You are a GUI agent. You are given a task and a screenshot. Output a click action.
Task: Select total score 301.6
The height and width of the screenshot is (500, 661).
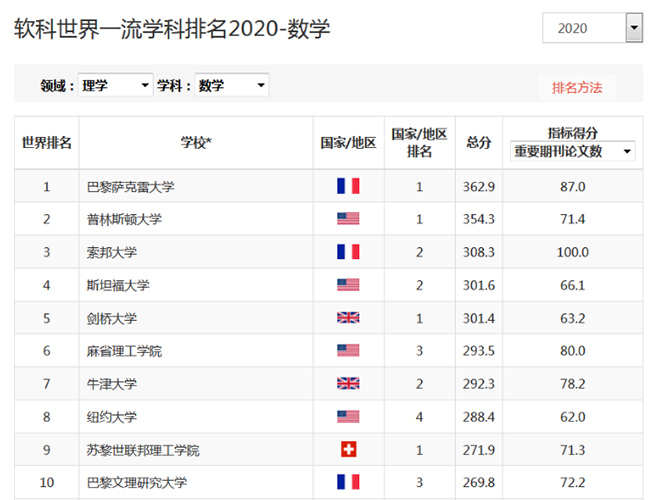click(x=479, y=285)
